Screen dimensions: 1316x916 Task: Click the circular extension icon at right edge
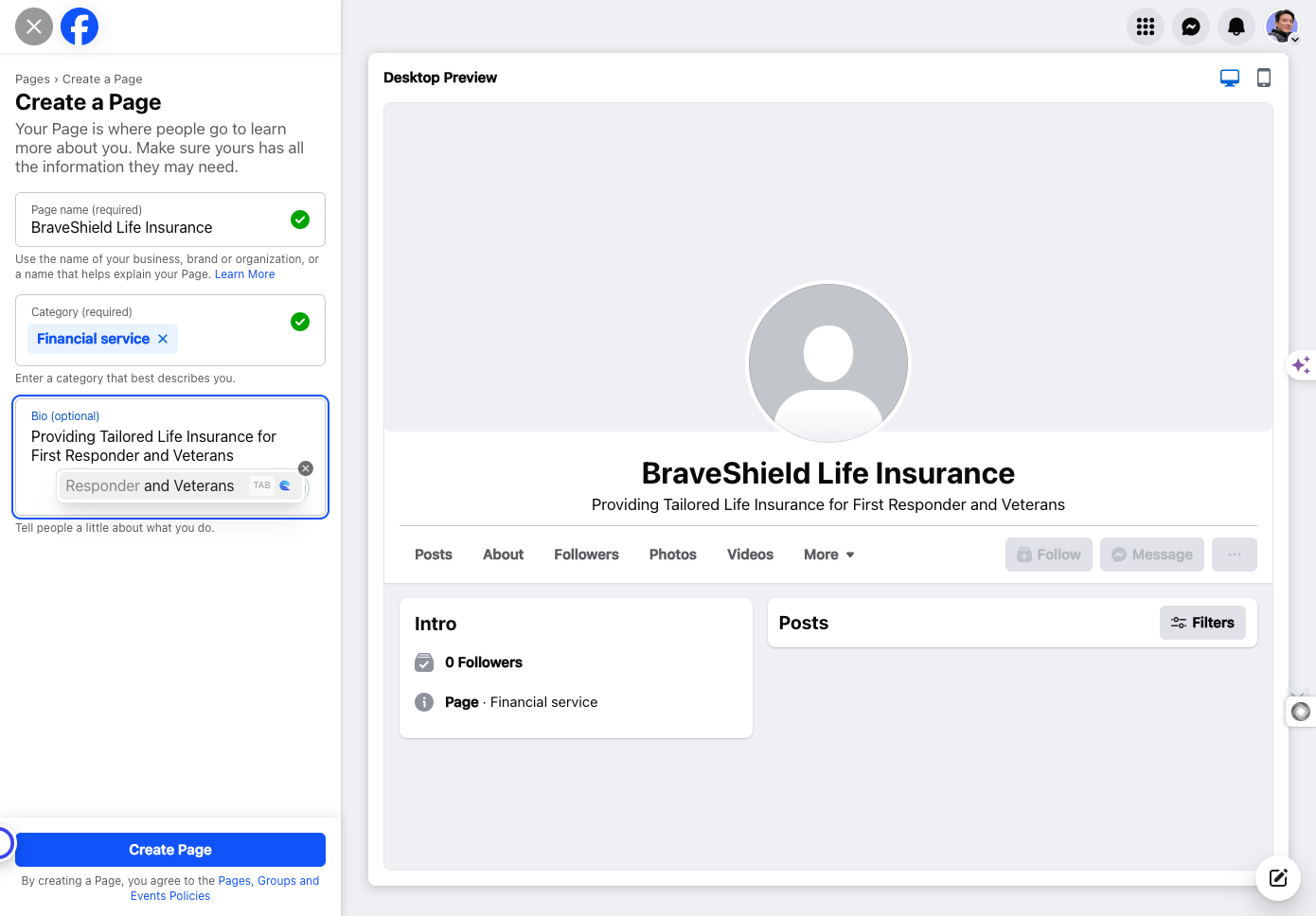[1302, 711]
